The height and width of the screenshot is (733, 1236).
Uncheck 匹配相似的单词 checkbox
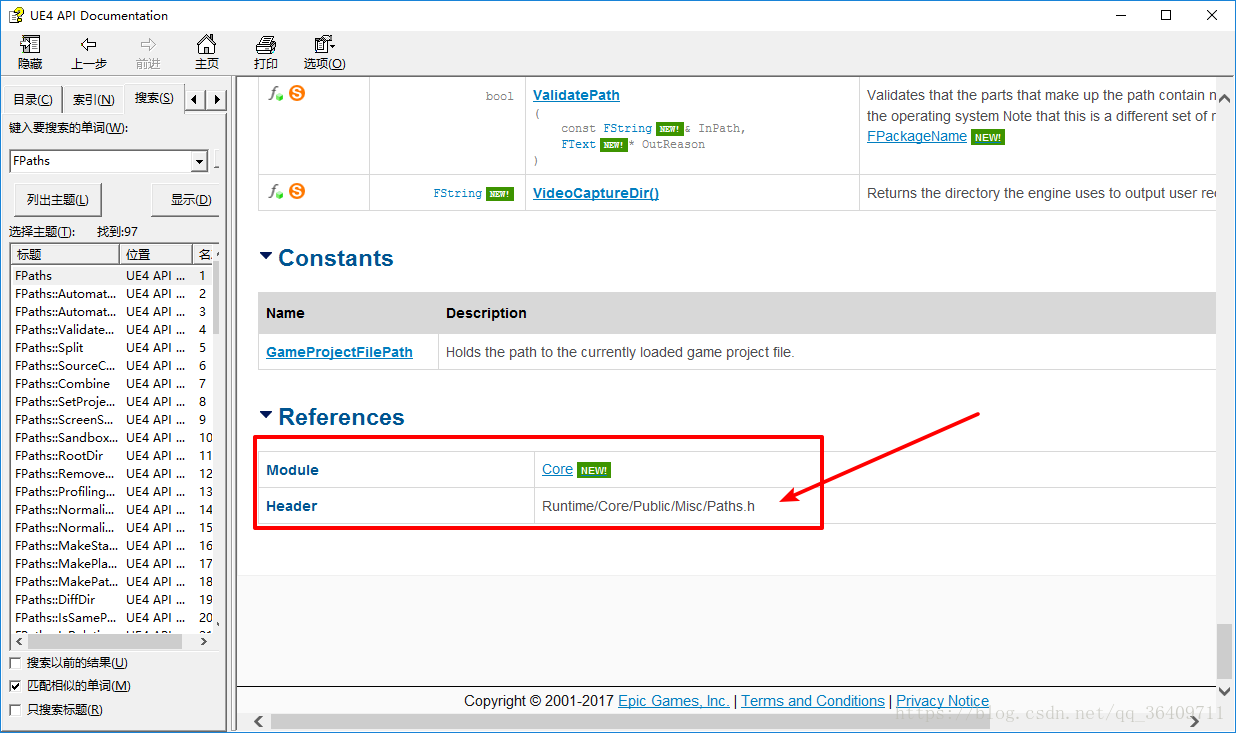tap(15, 686)
